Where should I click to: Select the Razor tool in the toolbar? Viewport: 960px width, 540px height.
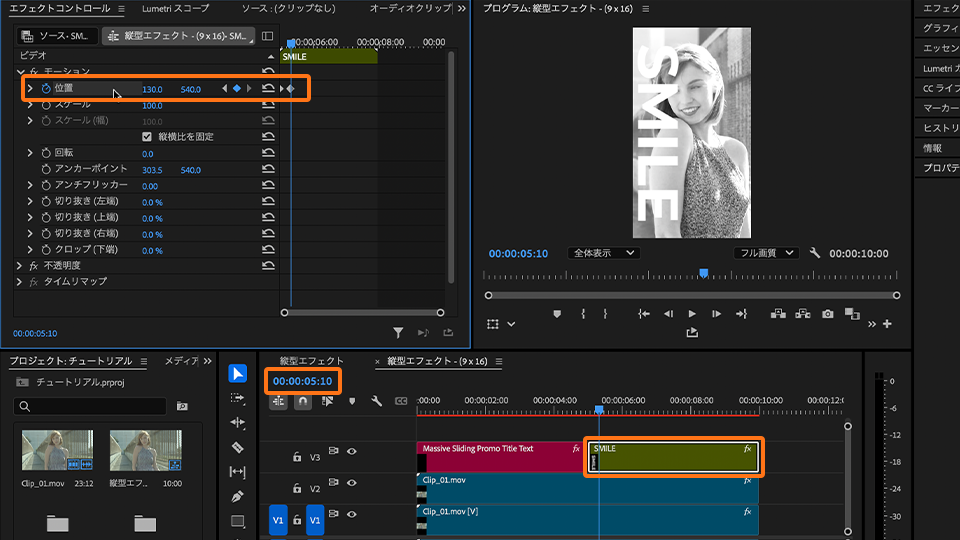click(x=237, y=448)
